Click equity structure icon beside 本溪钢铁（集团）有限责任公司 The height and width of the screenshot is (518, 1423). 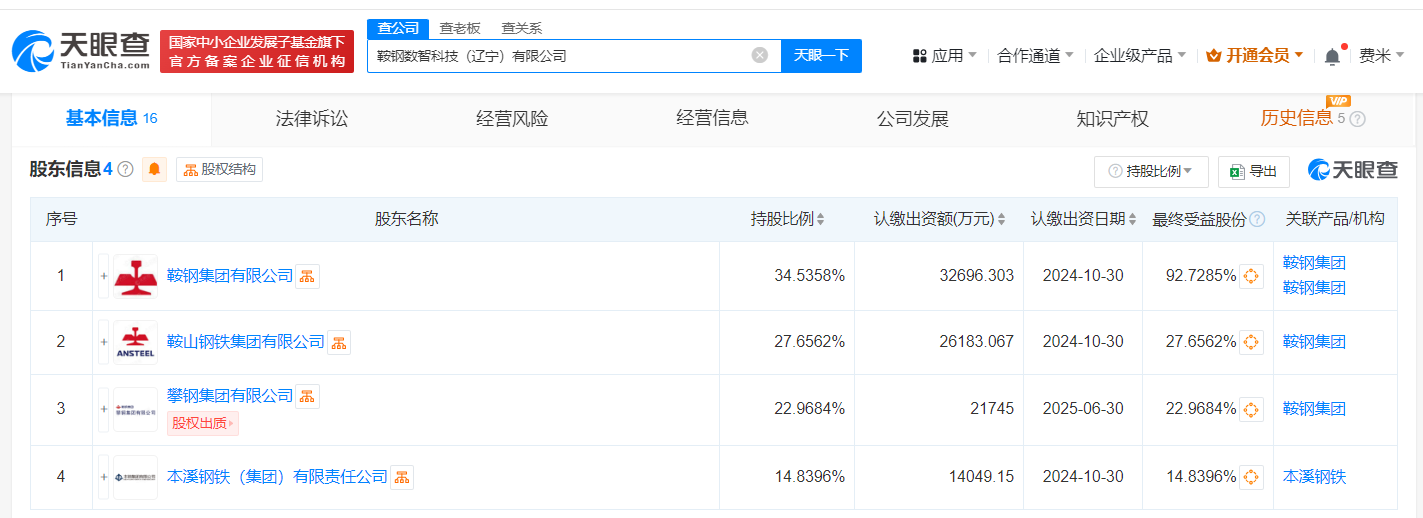click(x=402, y=477)
